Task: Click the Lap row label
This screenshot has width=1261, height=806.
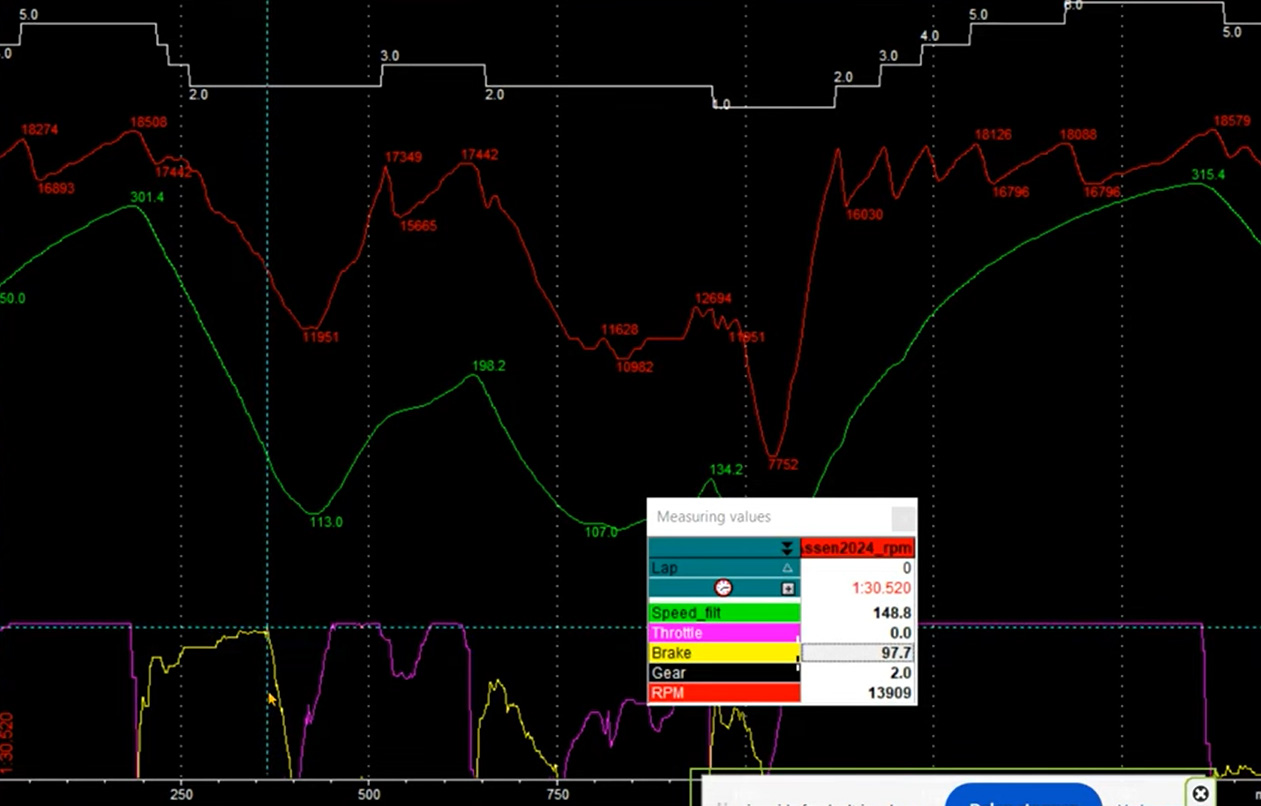Action: pos(725,568)
